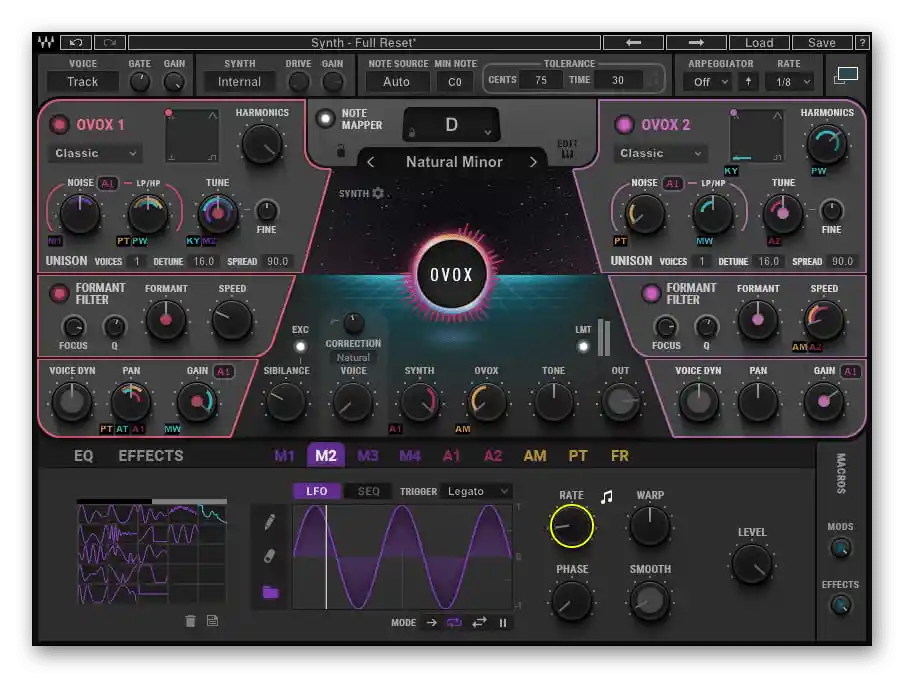Open the Edit keyboard icon for scale
The height and width of the screenshot is (678, 904).
coord(567,149)
